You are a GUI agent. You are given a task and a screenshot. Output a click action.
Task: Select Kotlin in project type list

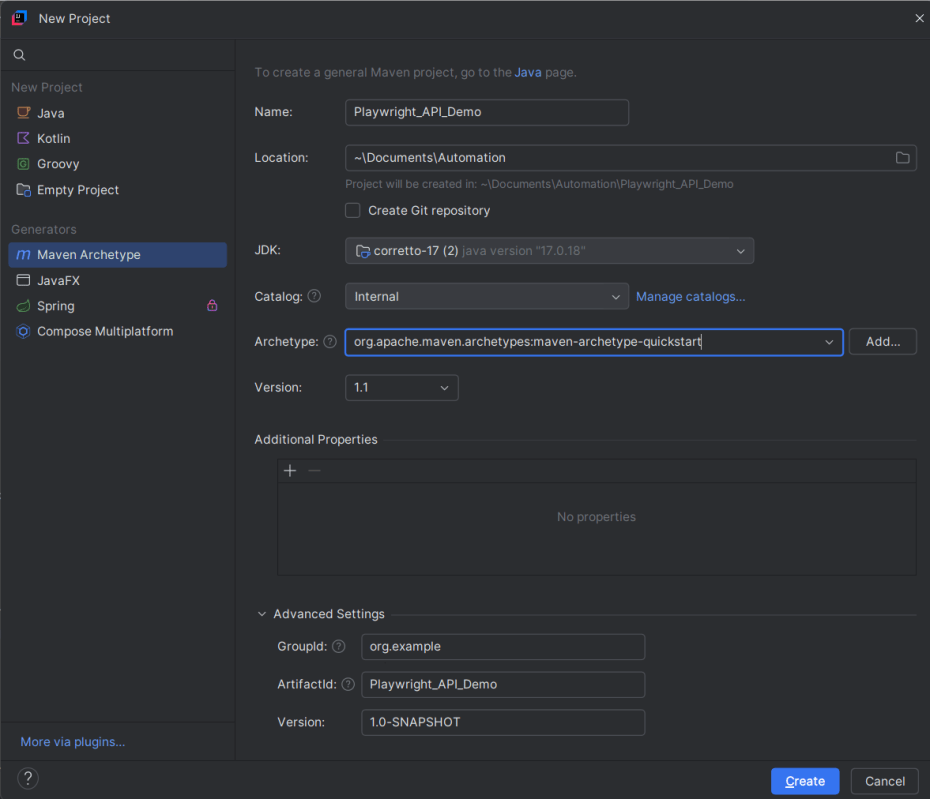point(53,139)
